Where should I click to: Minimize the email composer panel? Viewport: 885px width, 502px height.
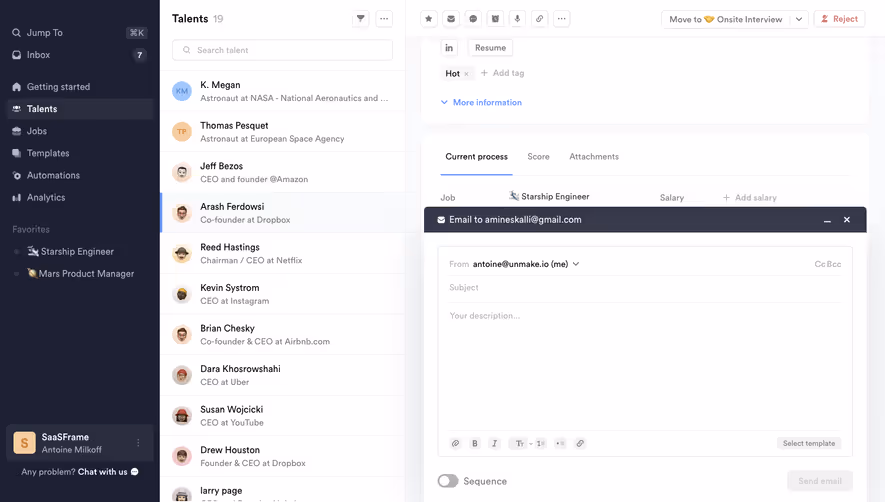tap(827, 220)
